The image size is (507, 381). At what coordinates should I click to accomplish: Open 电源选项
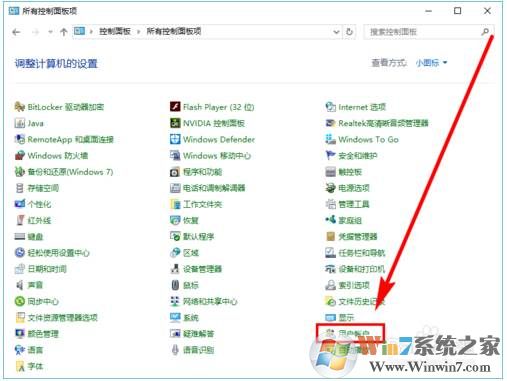click(x=347, y=188)
